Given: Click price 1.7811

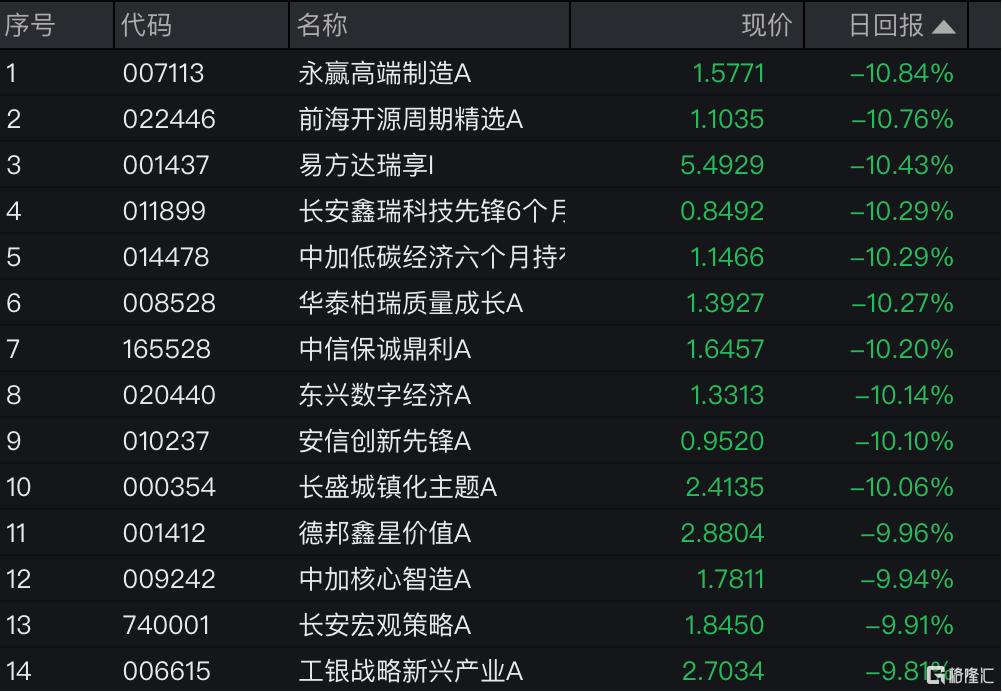Looking at the screenshot, I should point(730,580).
